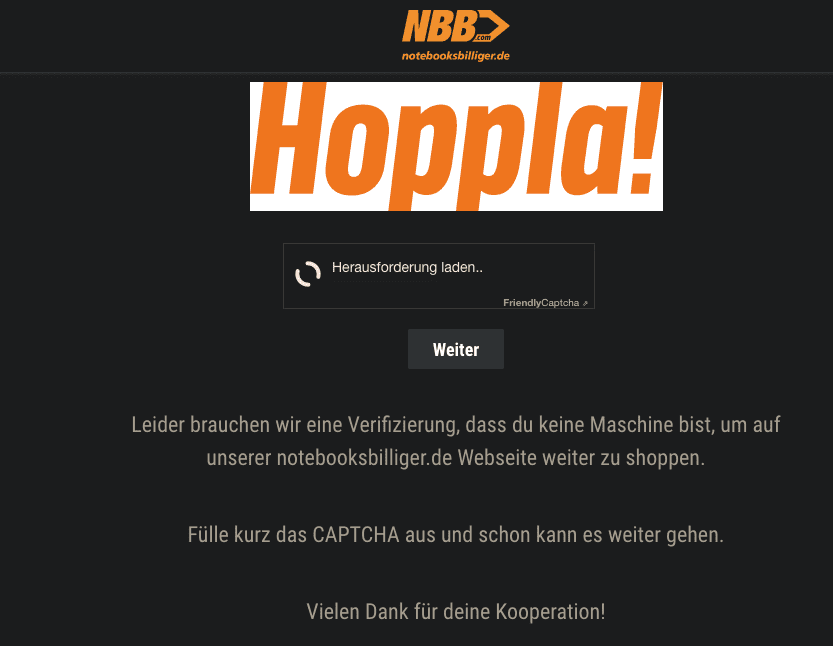The width and height of the screenshot is (833, 646).
Task: Open the FriendlyCaptcha link
Action: click(541, 303)
